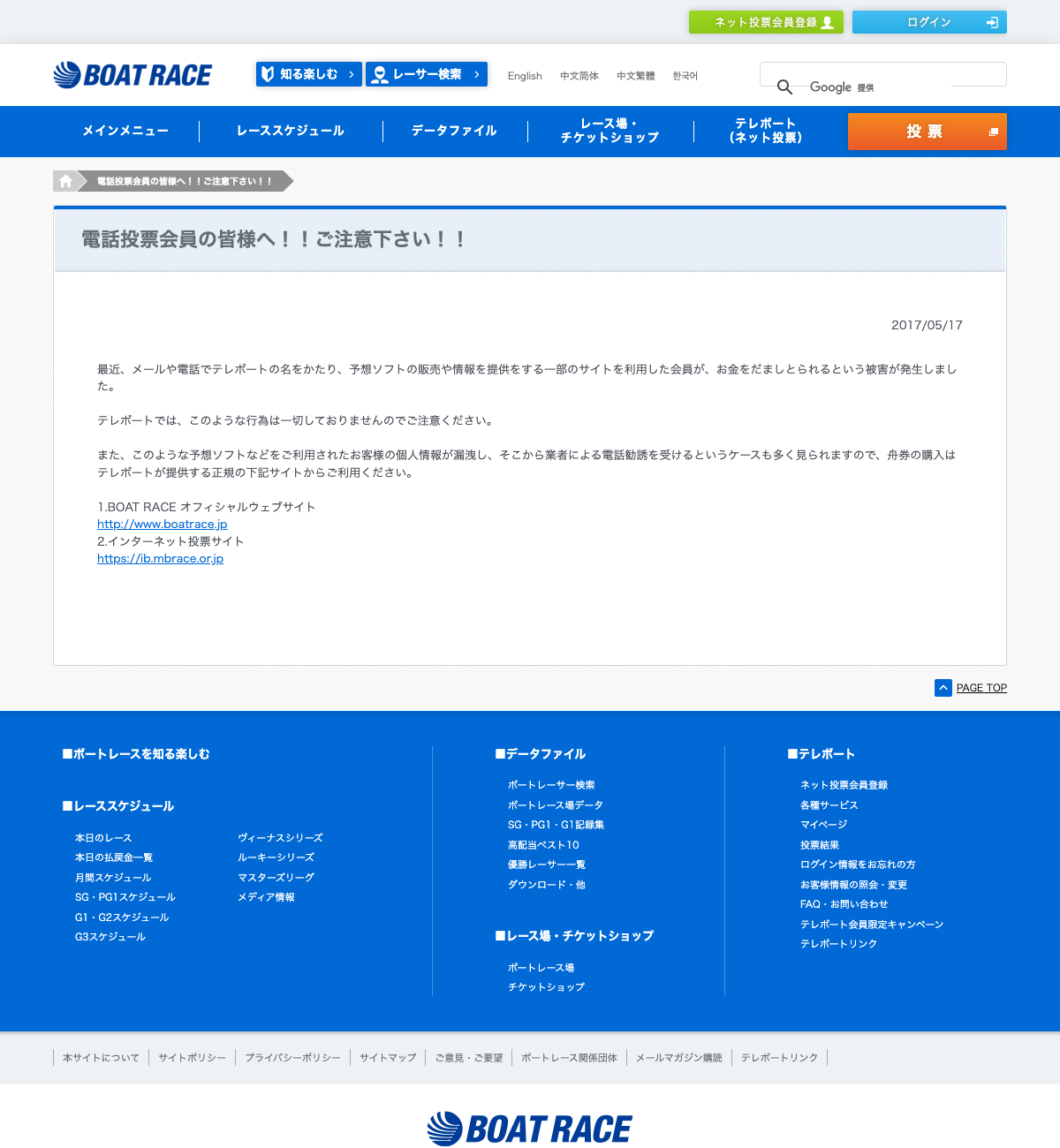This screenshot has width=1060, height=1148.
Task: Open footer link テレボート会員限定キャンペーン
Action: pos(872,925)
